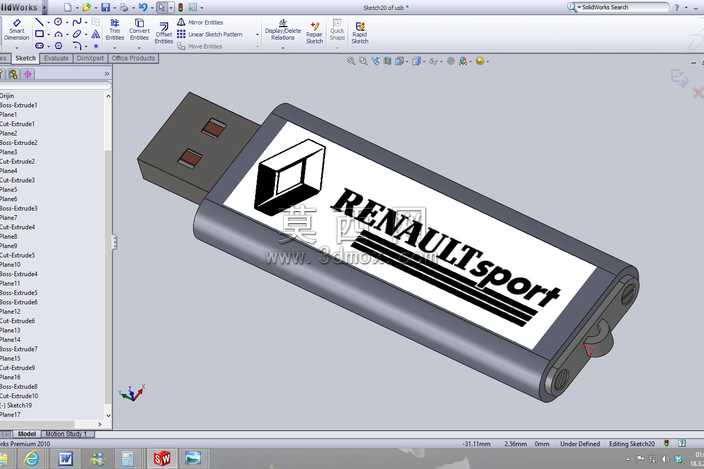The image size is (704, 469).
Task: Select the Point sketch tool
Action: tap(96, 46)
